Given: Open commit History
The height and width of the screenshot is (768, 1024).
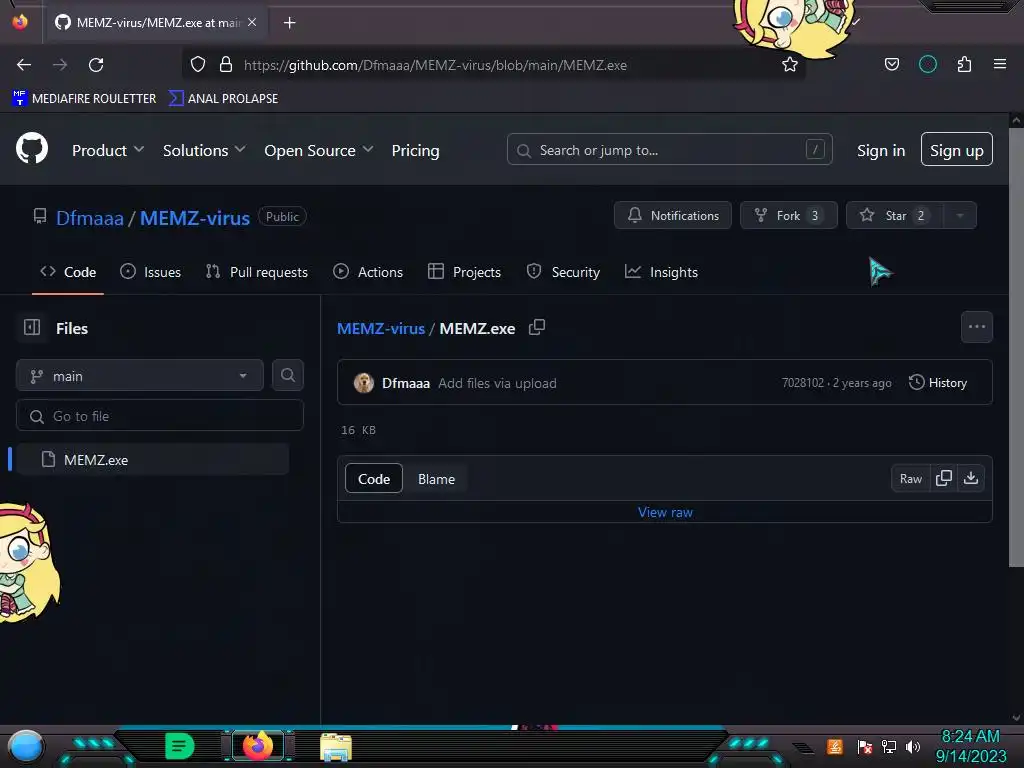Looking at the screenshot, I should tap(938, 383).
